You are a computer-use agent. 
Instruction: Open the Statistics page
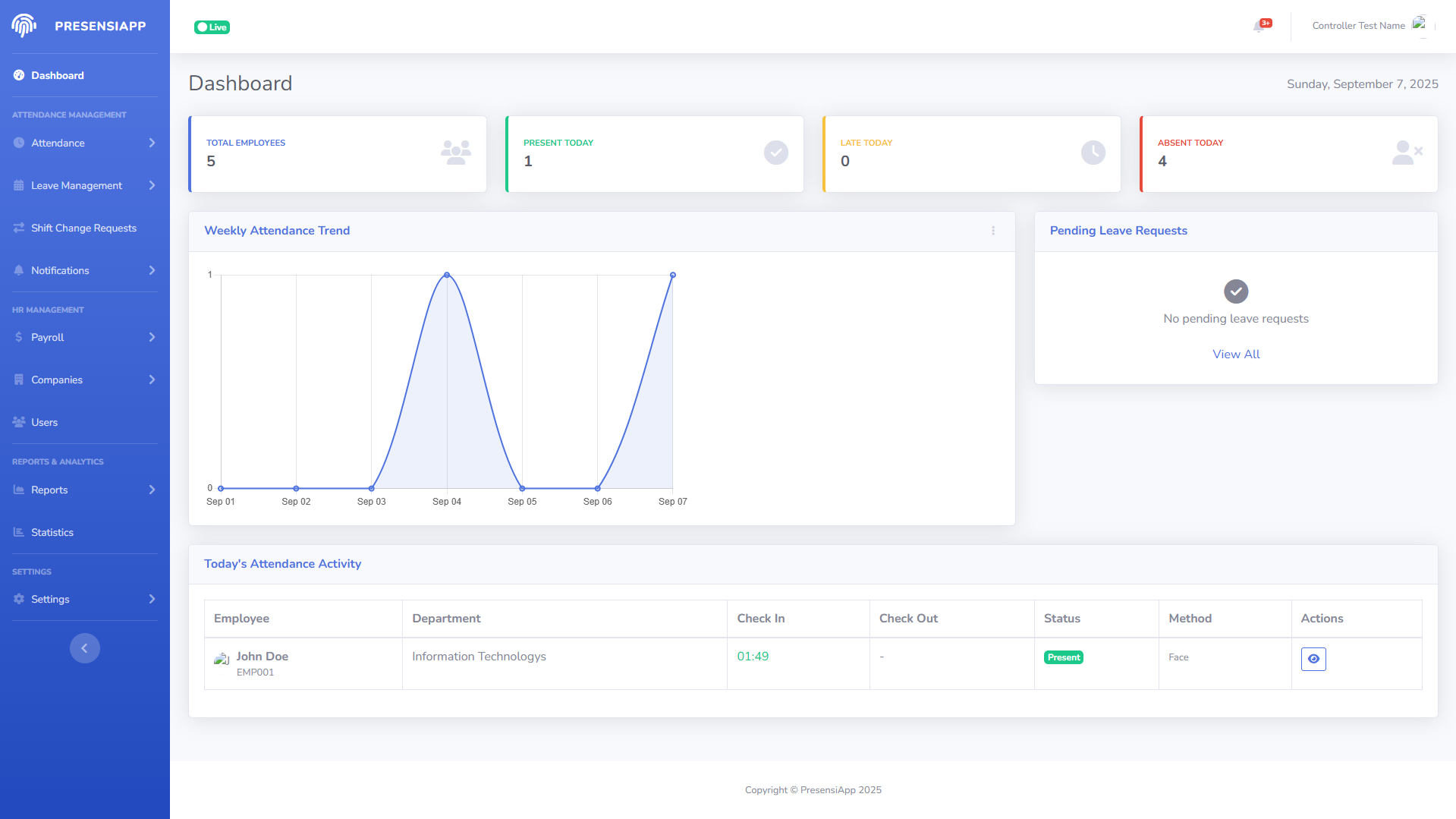85,532
